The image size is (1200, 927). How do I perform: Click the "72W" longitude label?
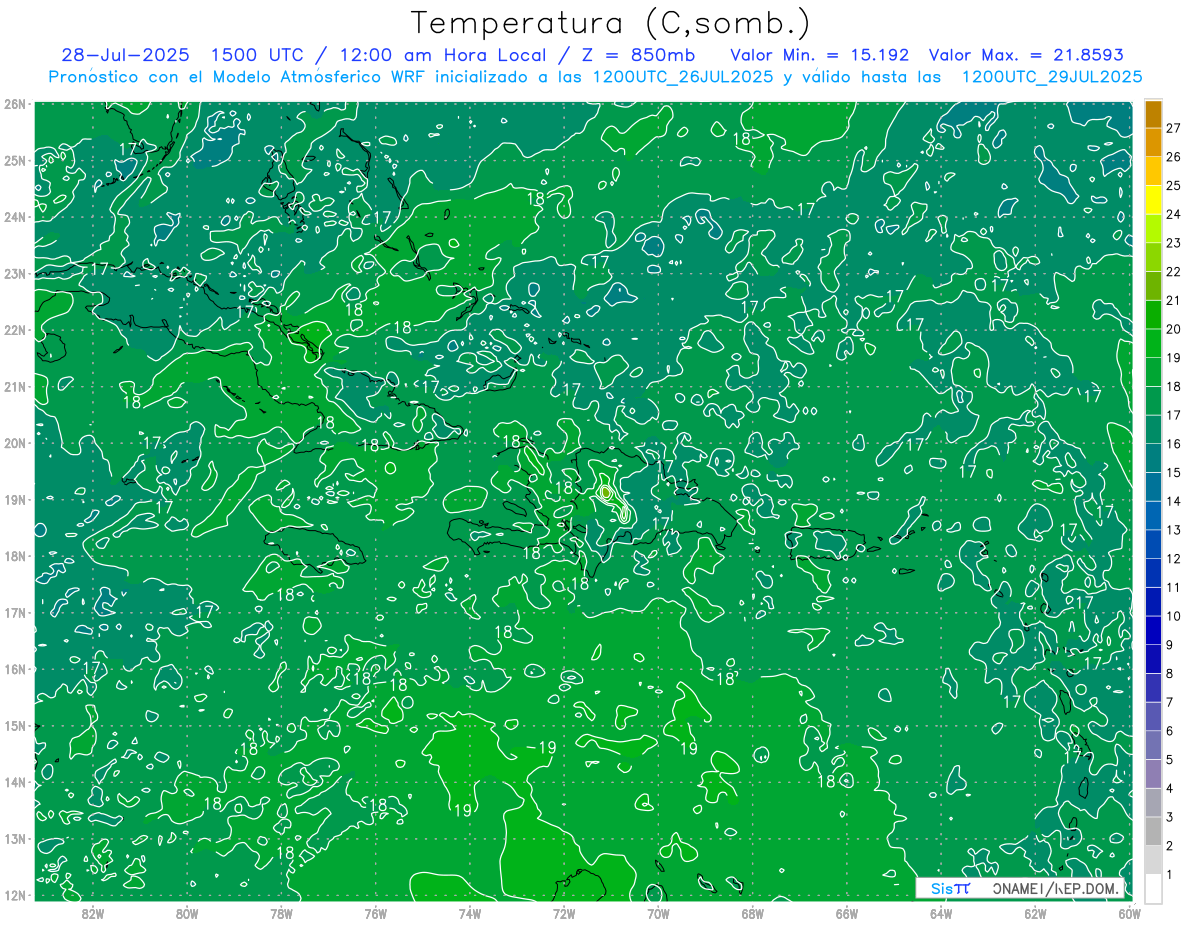point(564,913)
